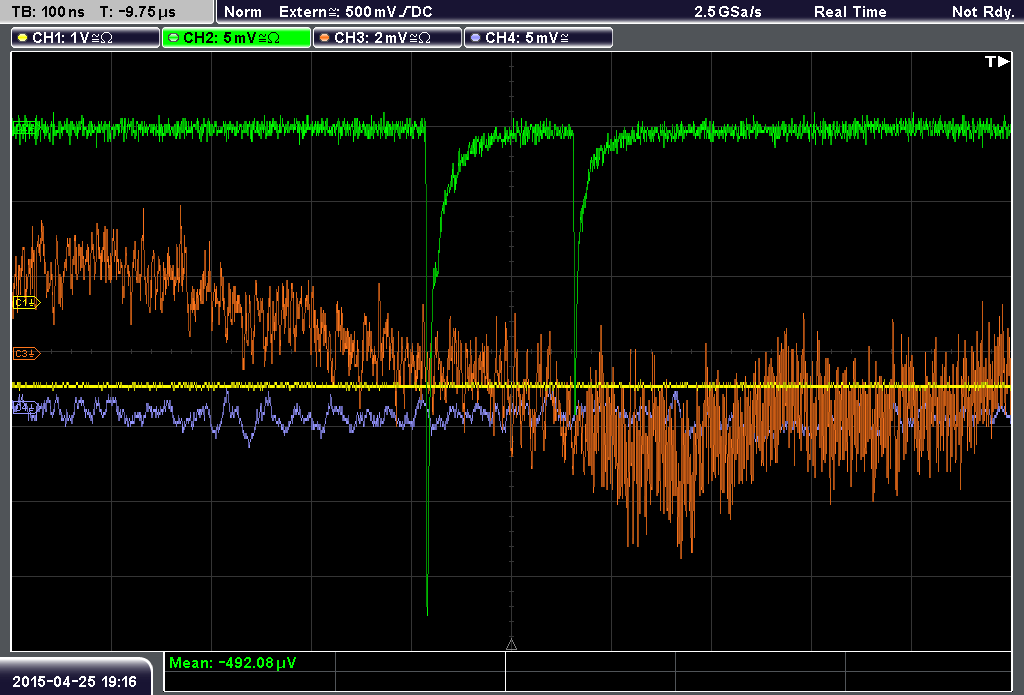Select the CH4: 5mV channel tab
The image size is (1024, 695).
click(538, 38)
